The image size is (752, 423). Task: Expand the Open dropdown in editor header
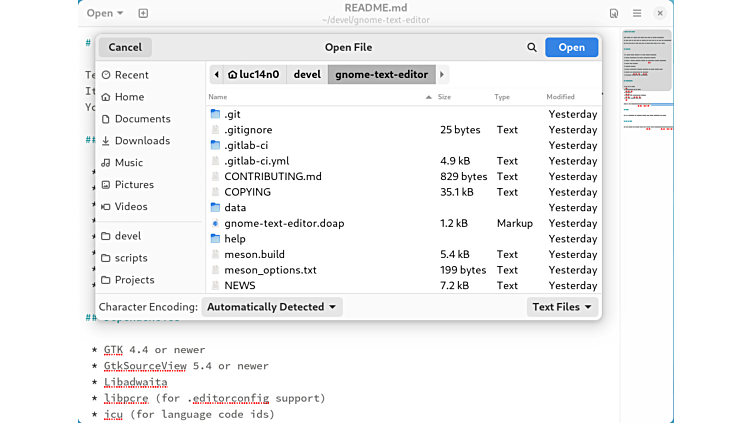pos(105,13)
